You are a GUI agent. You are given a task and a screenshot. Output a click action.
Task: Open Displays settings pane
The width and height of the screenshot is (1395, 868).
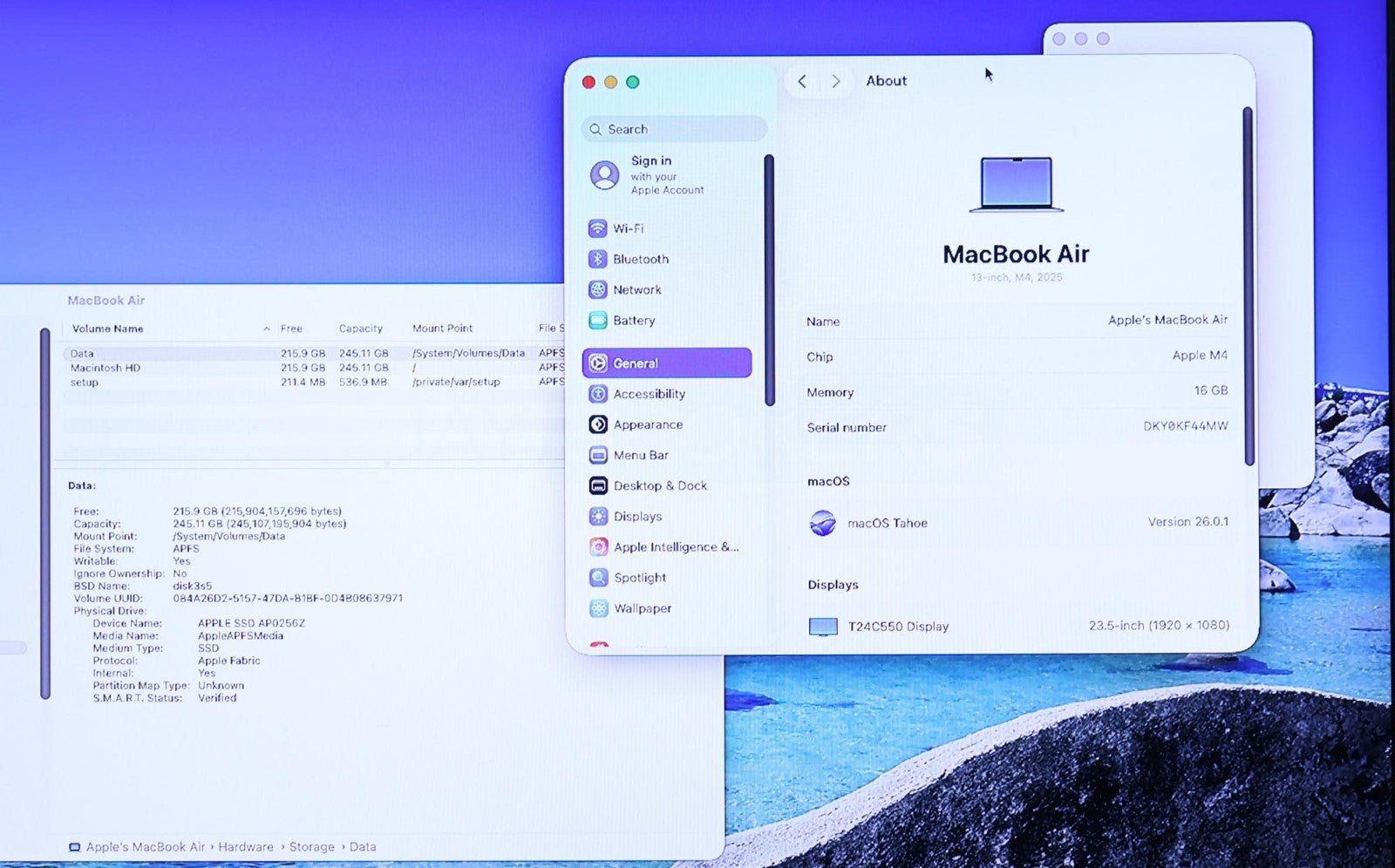point(637,517)
